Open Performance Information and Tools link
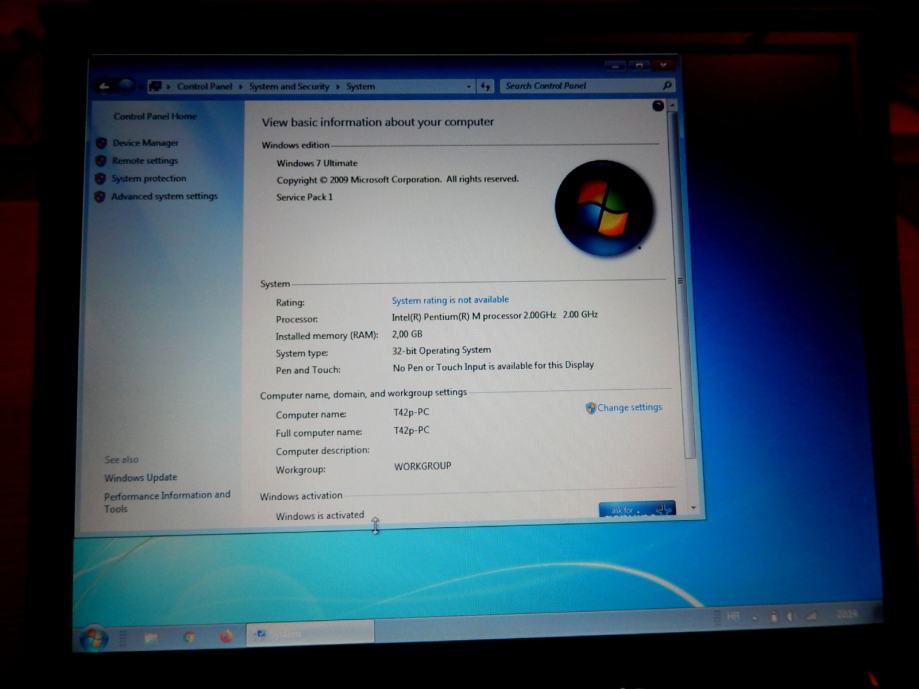919x689 pixels. 167,502
